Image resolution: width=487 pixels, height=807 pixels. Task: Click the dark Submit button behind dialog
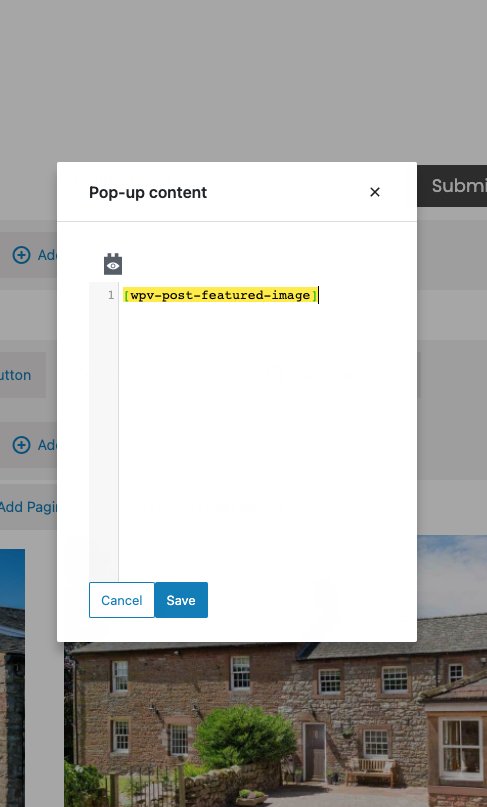click(x=452, y=186)
